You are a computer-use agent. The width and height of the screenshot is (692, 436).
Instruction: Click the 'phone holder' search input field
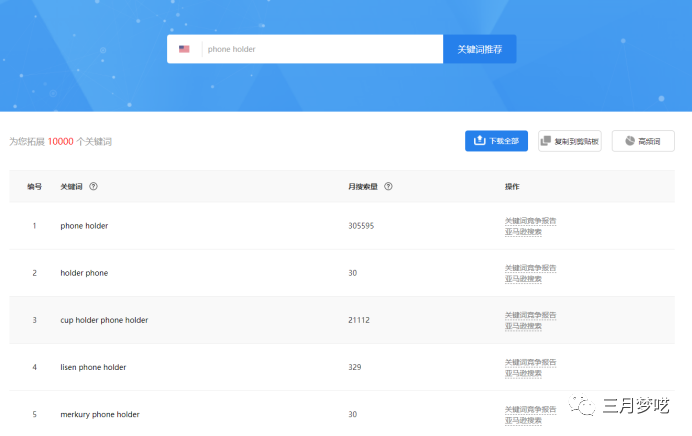point(320,49)
